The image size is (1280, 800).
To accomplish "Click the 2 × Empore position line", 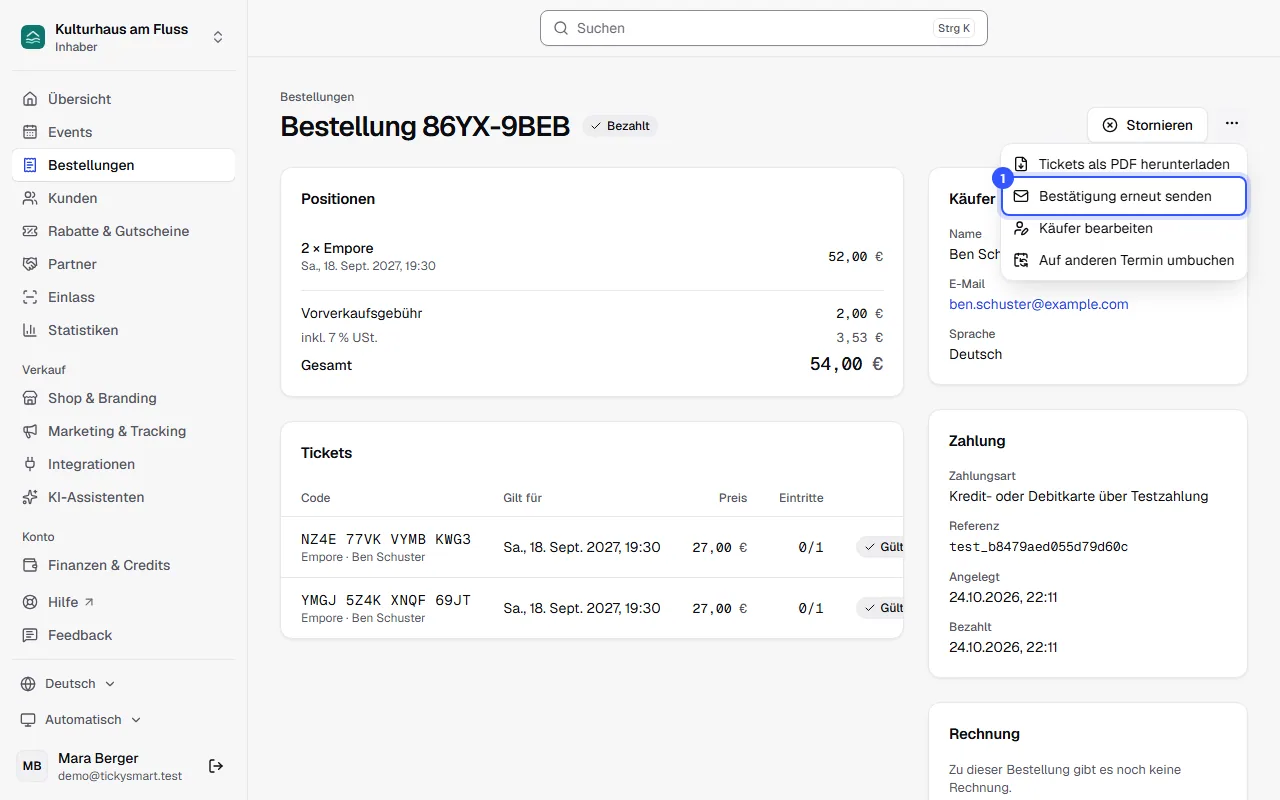I will click(x=337, y=248).
